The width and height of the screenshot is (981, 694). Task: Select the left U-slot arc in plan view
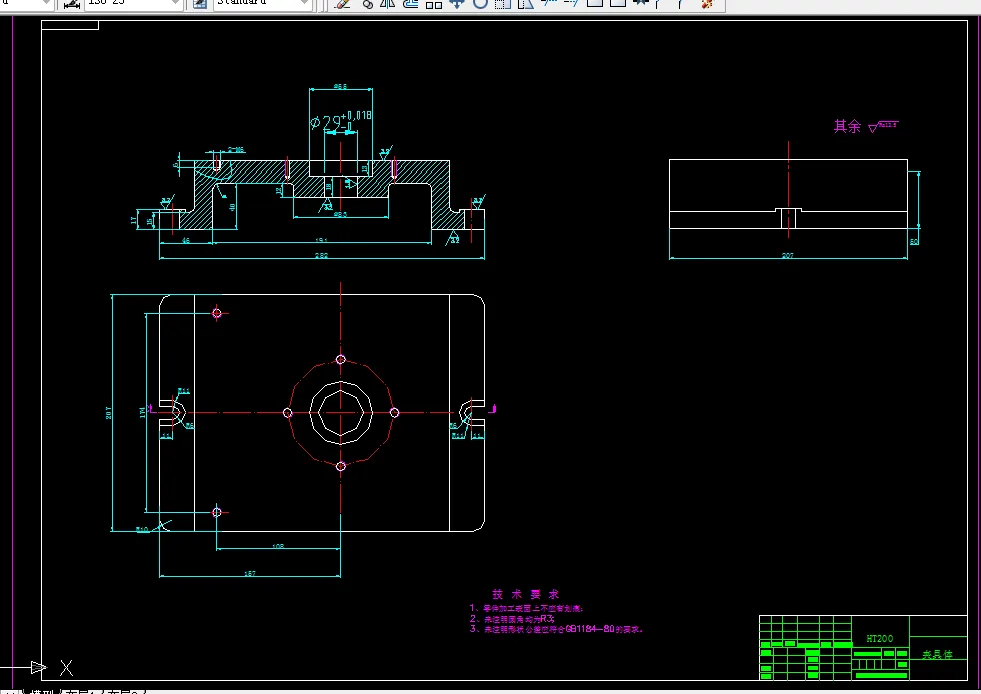pyautogui.click(x=180, y=412)
